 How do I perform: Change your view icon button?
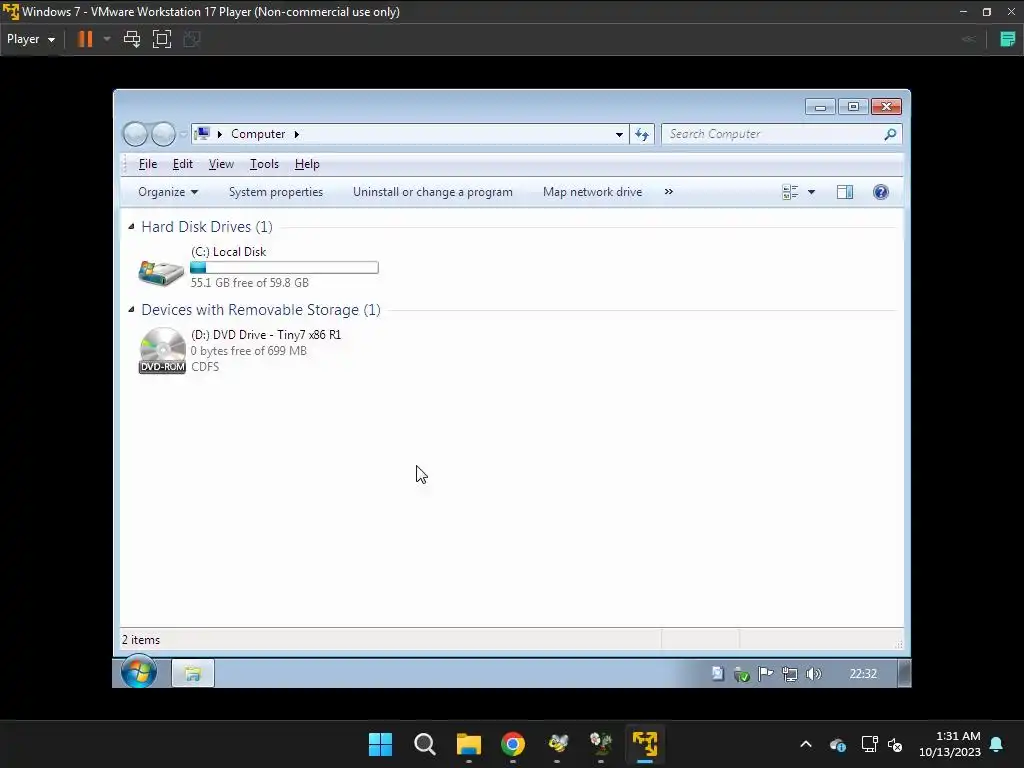790,192
